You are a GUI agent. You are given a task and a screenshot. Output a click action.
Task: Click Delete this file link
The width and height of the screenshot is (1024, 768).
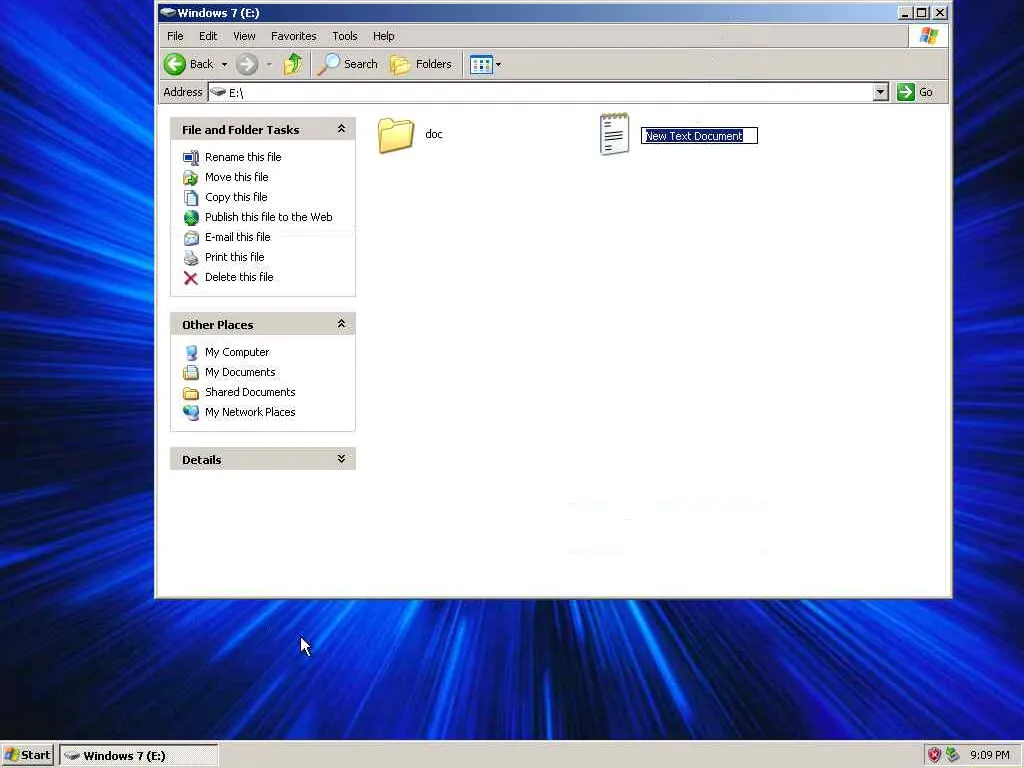239,277
